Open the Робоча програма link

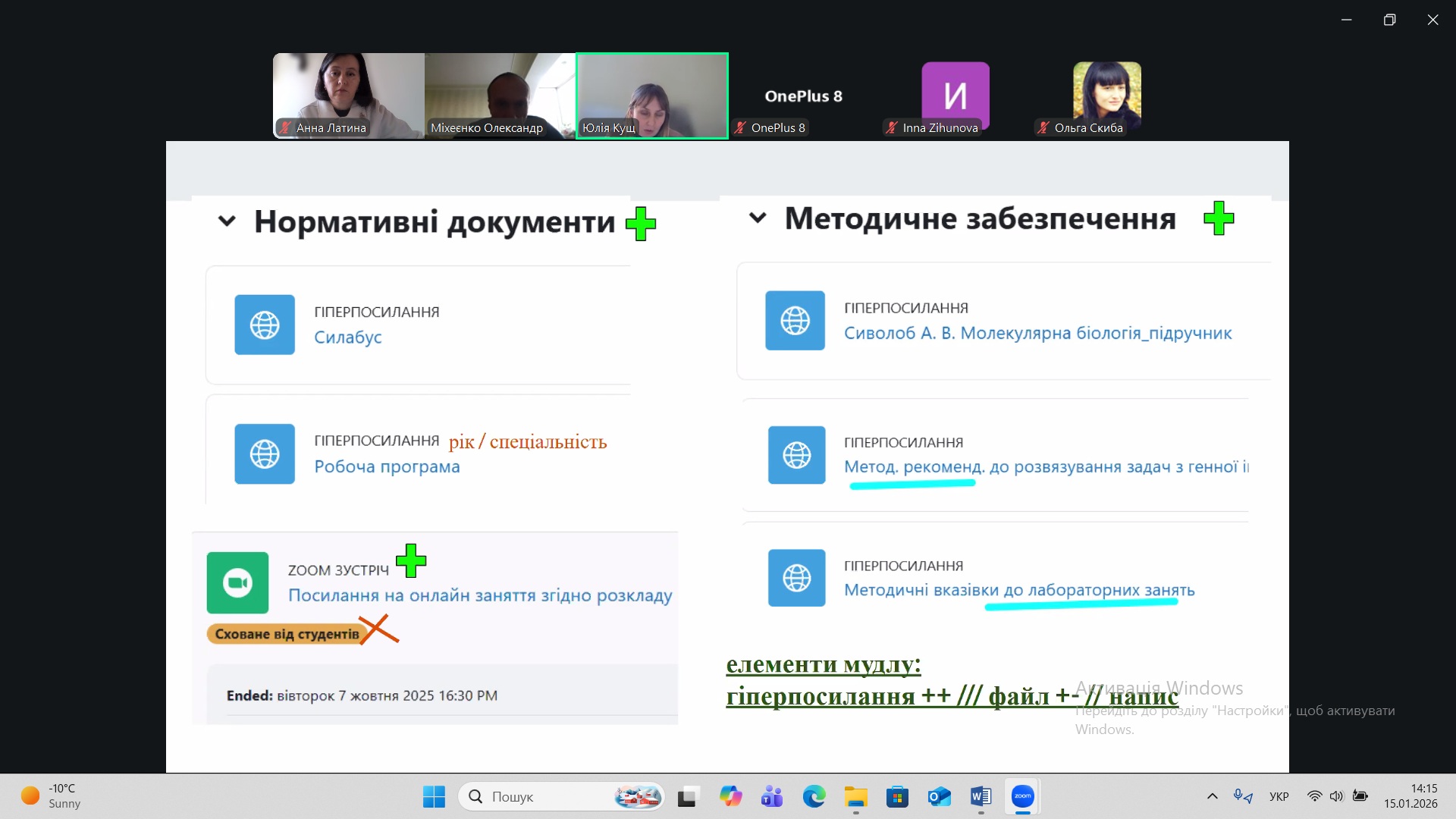[x=387, y=466]
